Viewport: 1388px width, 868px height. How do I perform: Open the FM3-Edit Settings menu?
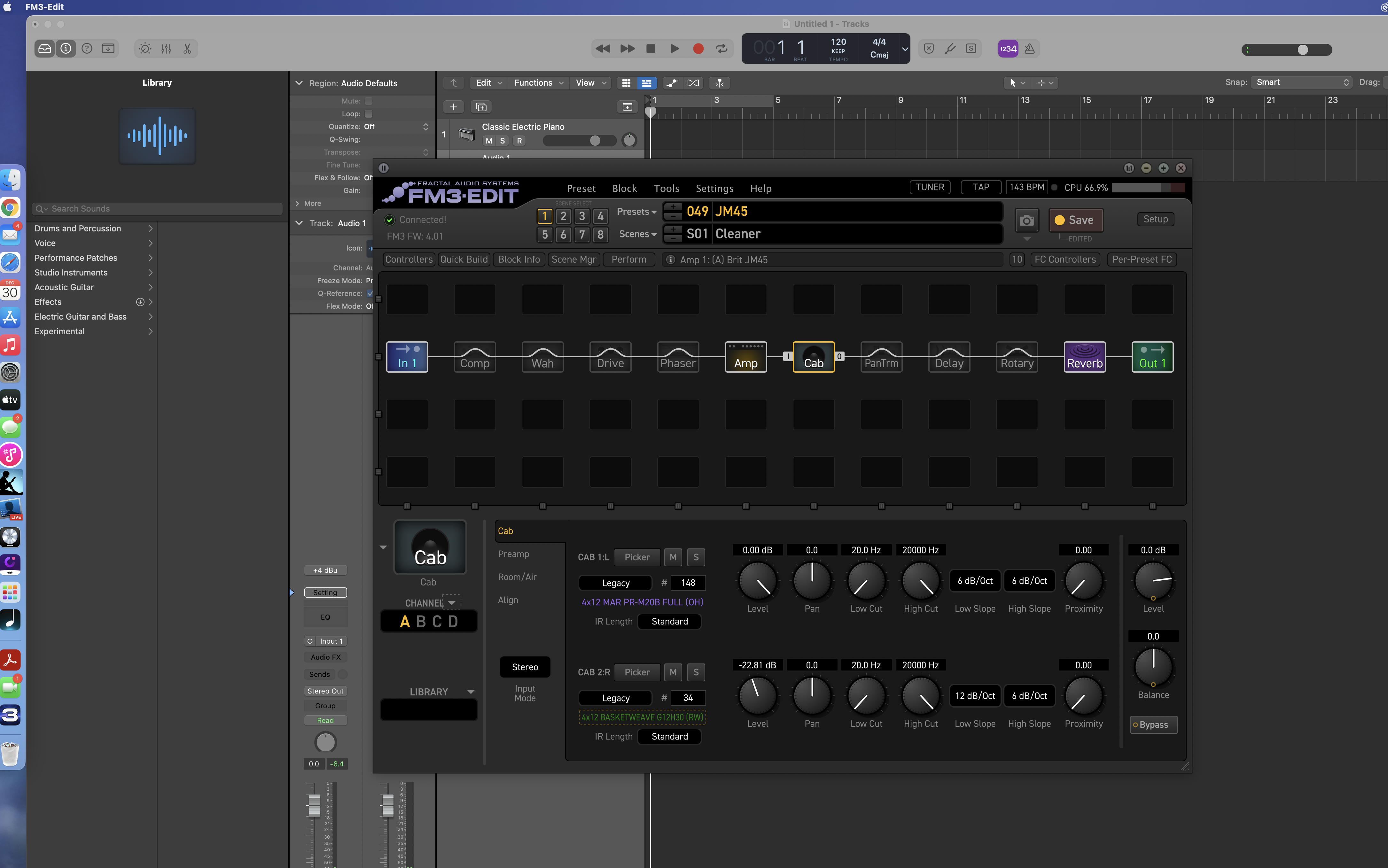coord(714,188)
